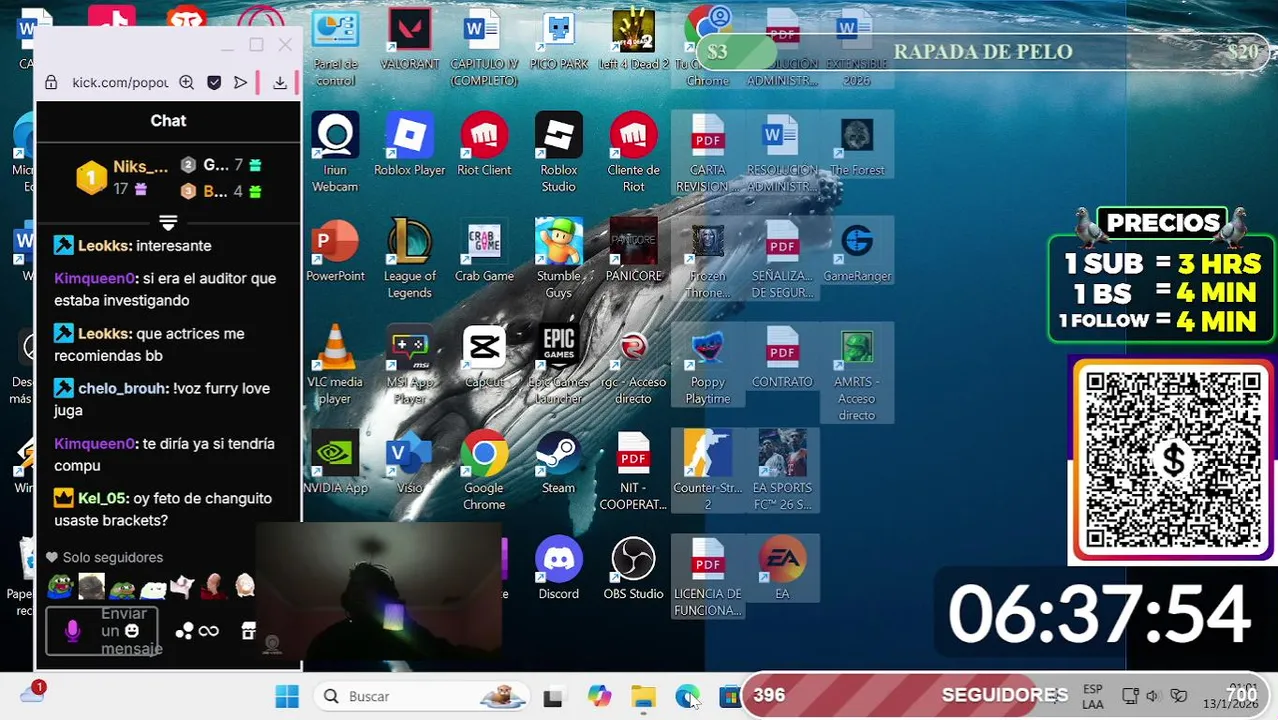Viewport: 1278px width, 720px height.
Task: Open the Epic Games Launcher shortcut
Action: coord(558,365)
